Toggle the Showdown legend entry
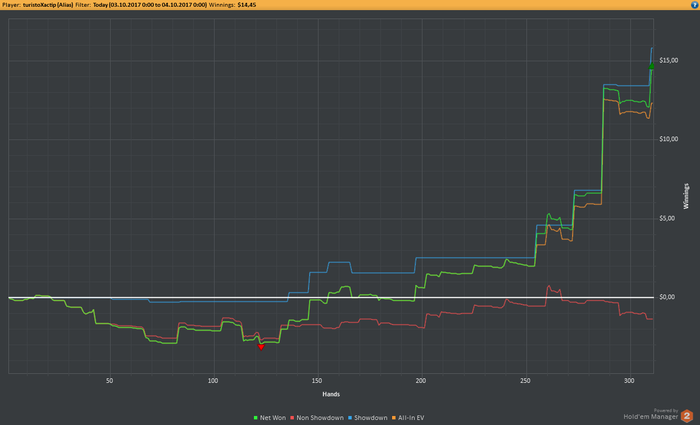700x425 pixels. [x=367, y=418]
